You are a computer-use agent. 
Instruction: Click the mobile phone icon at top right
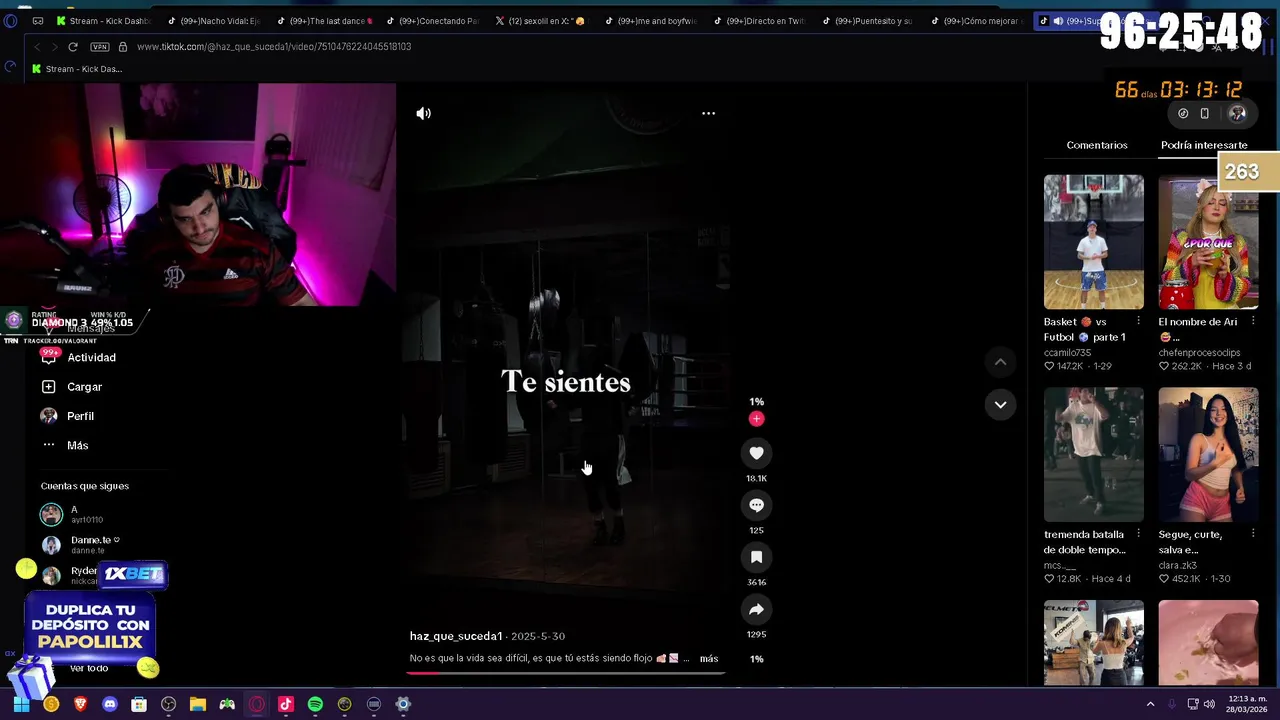coord(1205,114)
